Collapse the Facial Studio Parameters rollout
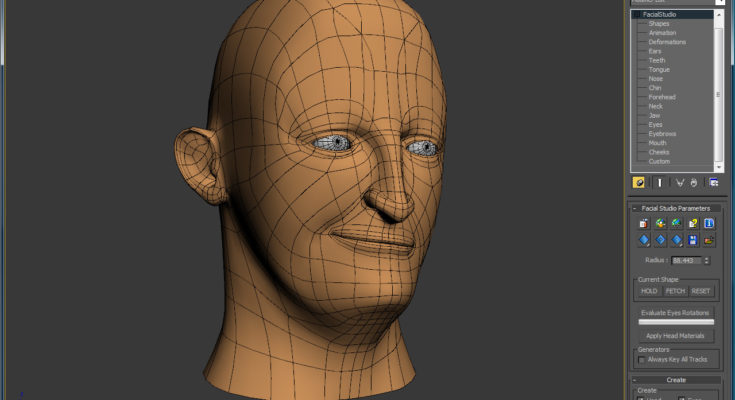The height and width of the screenshot is (400, 735). click(635, 208)
